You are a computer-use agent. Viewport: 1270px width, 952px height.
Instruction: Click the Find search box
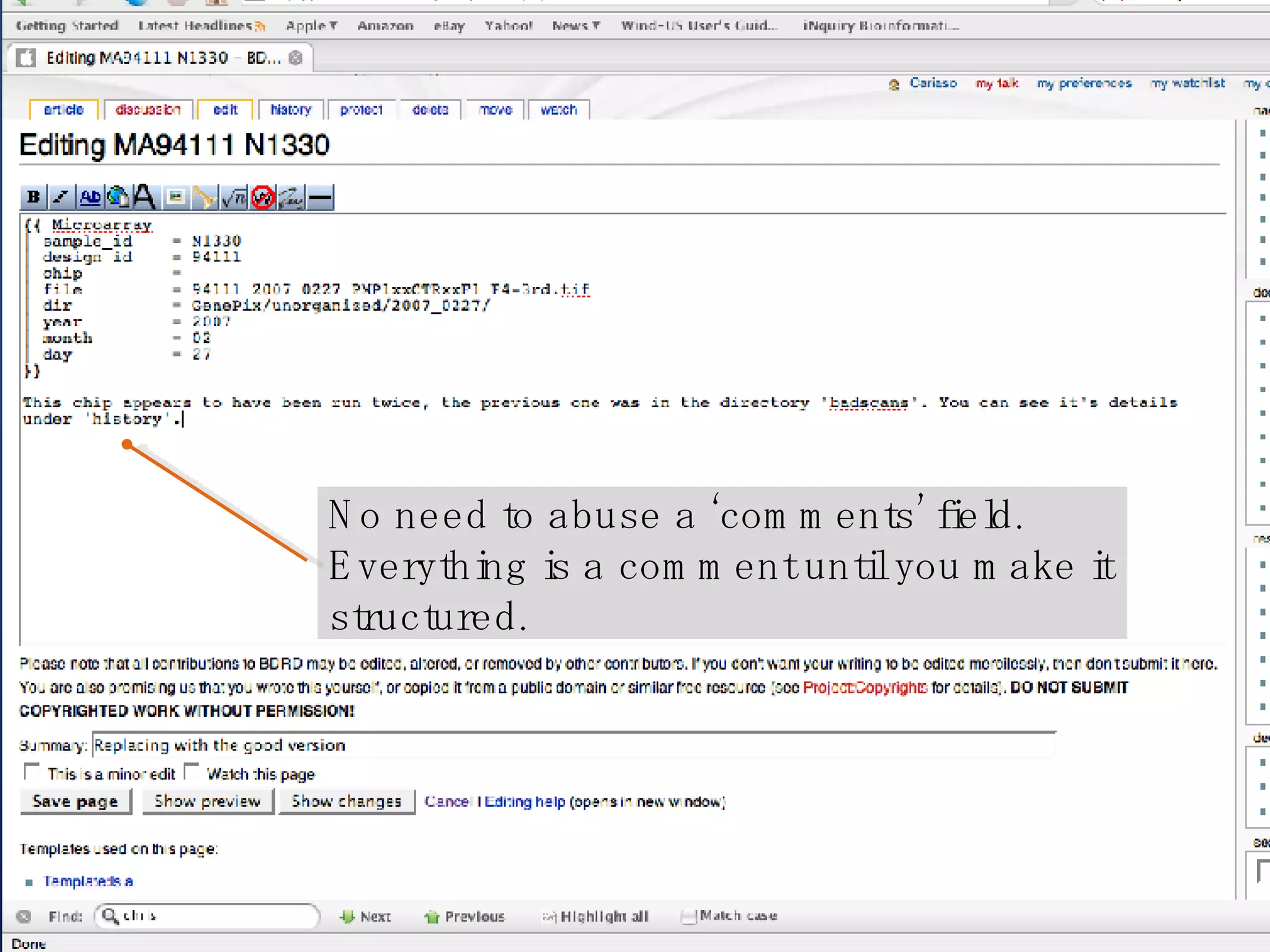[x=208, y=916]
